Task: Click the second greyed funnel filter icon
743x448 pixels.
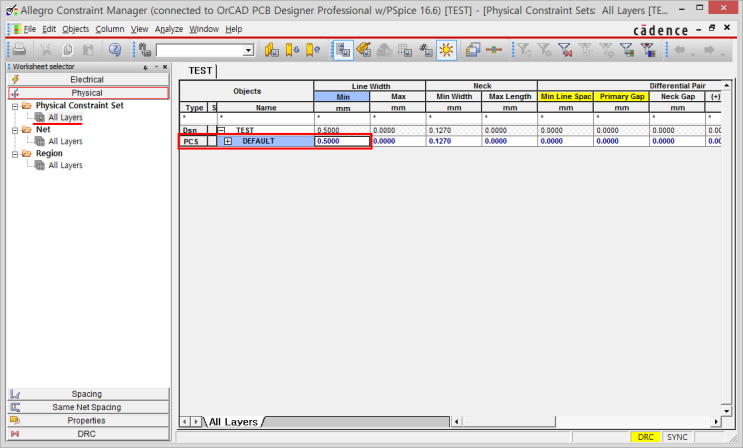Action: [544, 50]
